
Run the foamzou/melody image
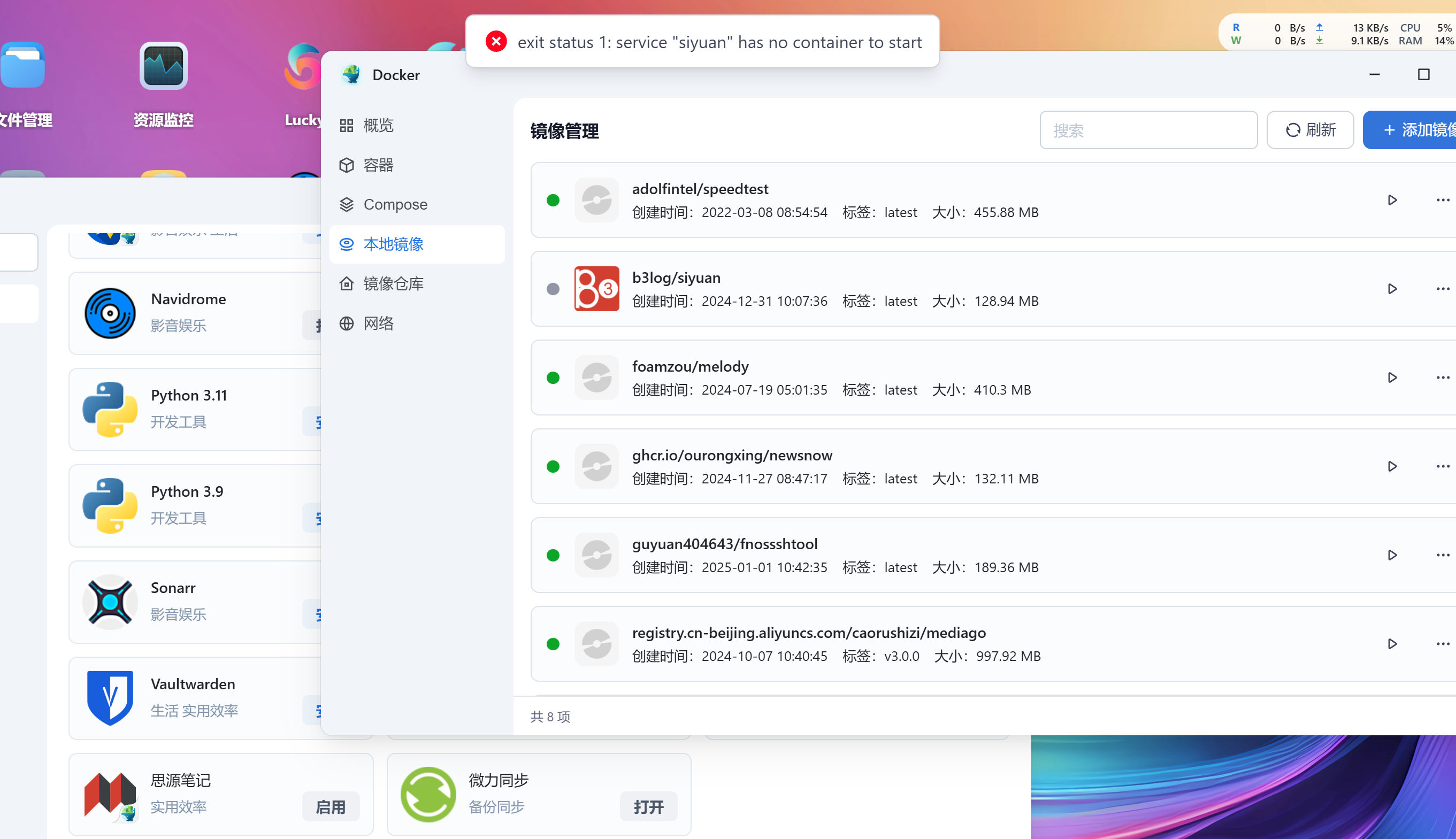(x=1392, y=378)
